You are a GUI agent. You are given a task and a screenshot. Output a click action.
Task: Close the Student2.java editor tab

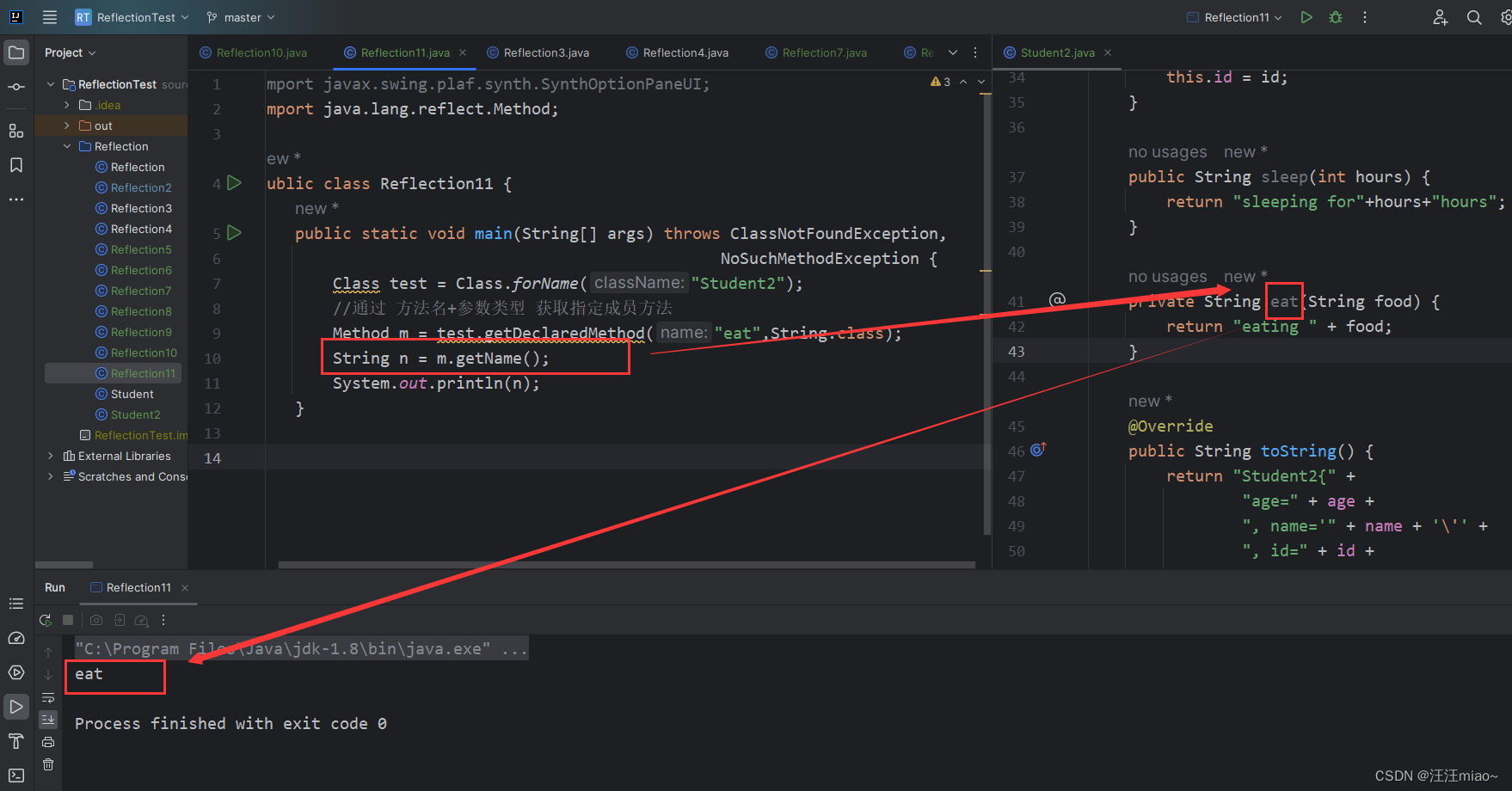pyautogui.click(x=1108, y=52)
